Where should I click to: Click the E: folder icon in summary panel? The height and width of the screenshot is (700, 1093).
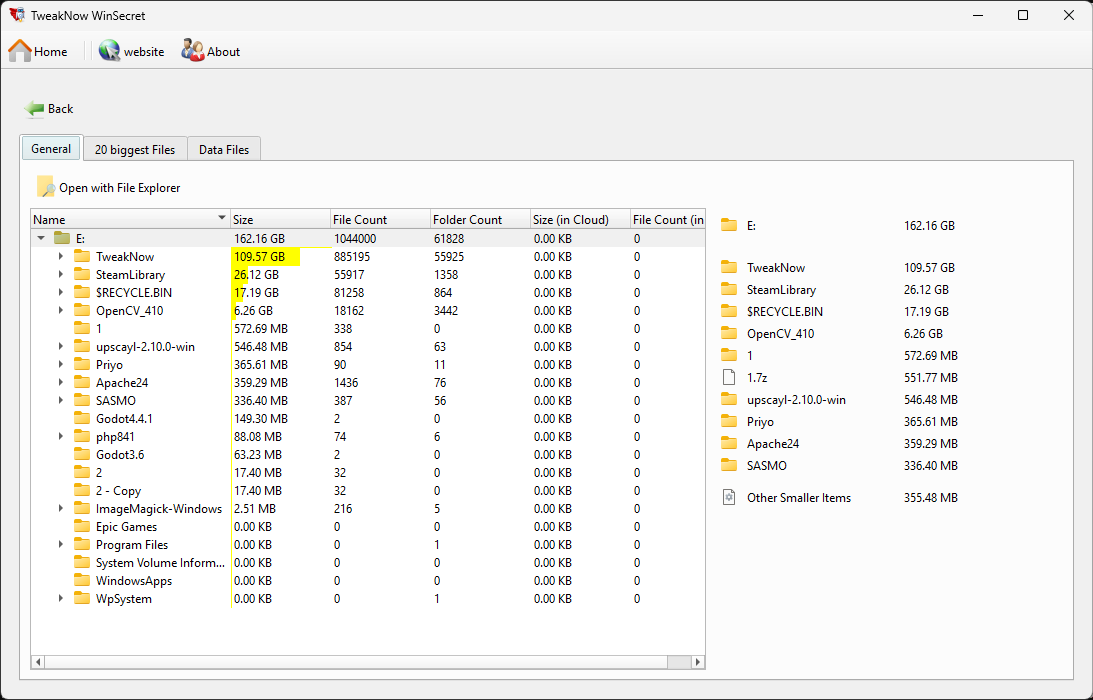729,225
